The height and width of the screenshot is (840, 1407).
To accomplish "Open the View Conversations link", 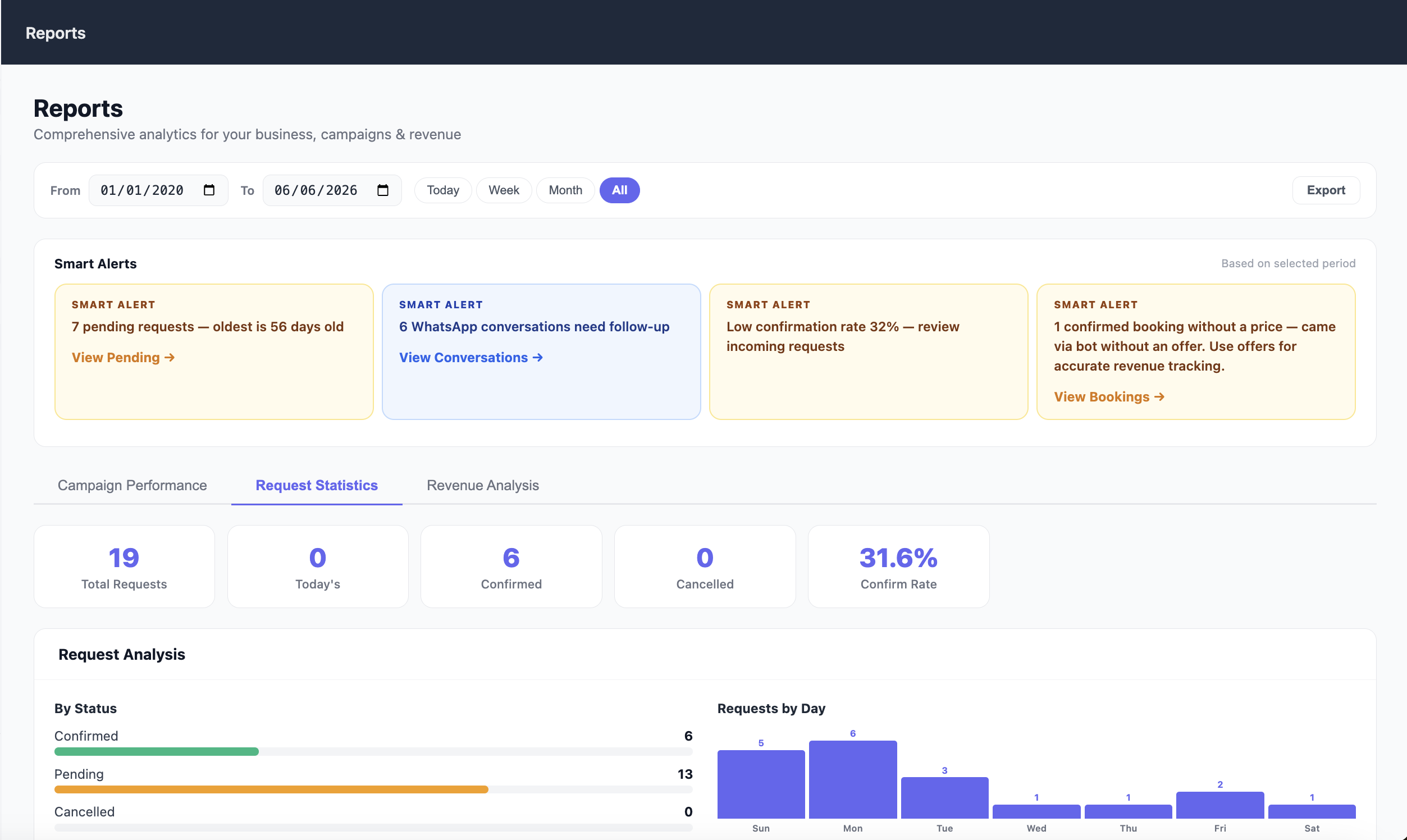I will coord(471,358).
